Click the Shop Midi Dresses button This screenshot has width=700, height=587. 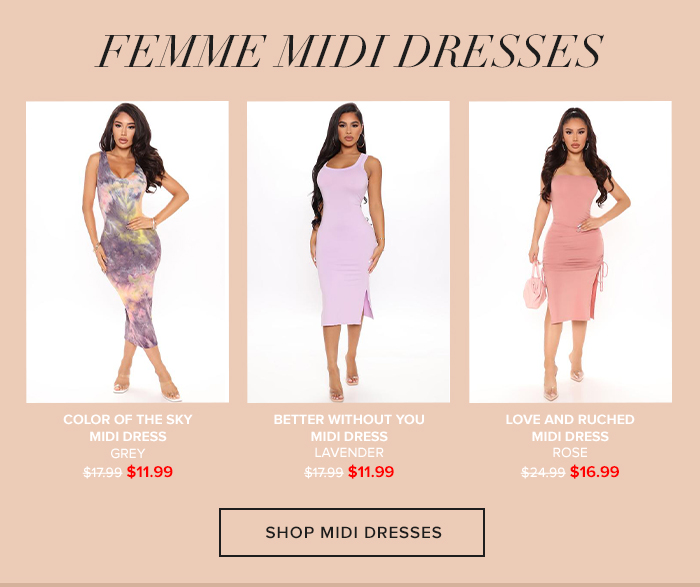(x=352, y=532)
